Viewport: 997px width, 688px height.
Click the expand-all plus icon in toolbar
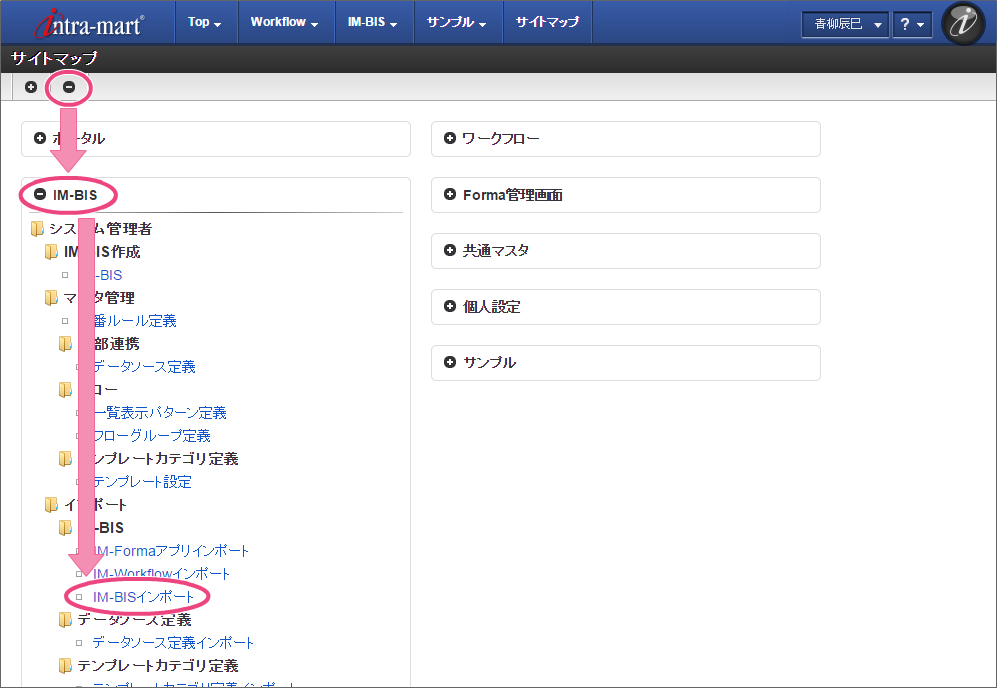tap(31, 87)
